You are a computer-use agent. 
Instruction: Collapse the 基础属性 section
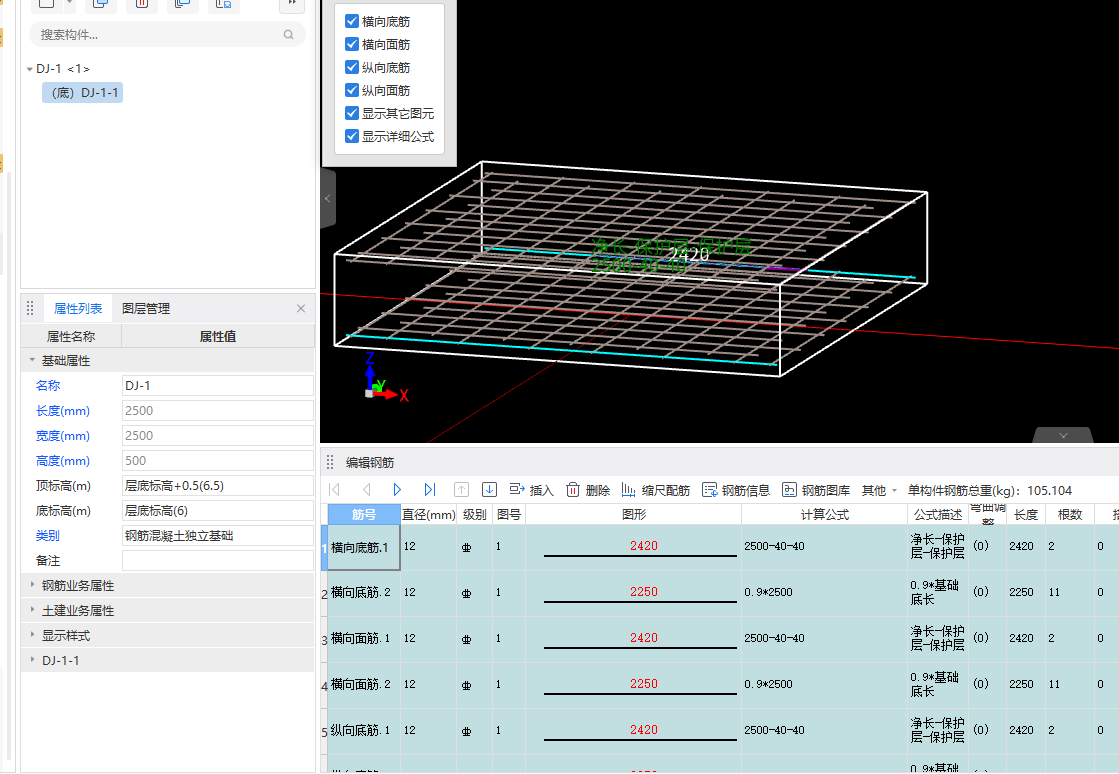coord(32,360)
